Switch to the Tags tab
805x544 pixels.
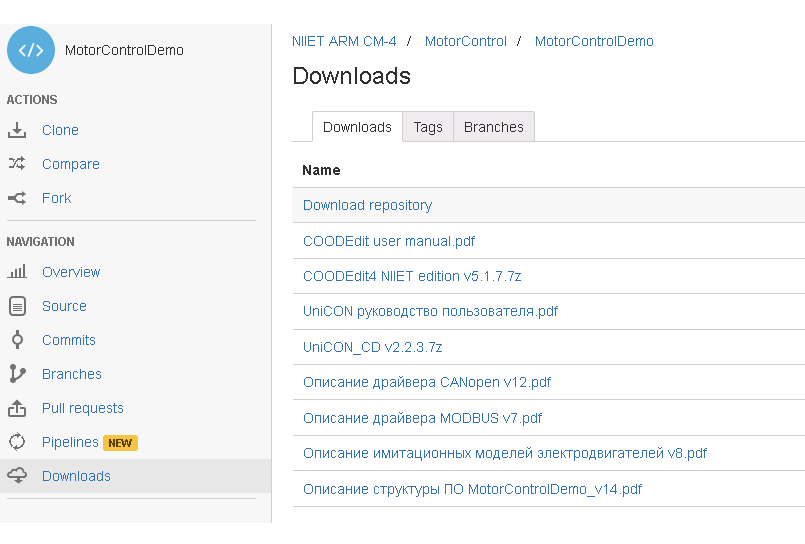pos(428,127)
